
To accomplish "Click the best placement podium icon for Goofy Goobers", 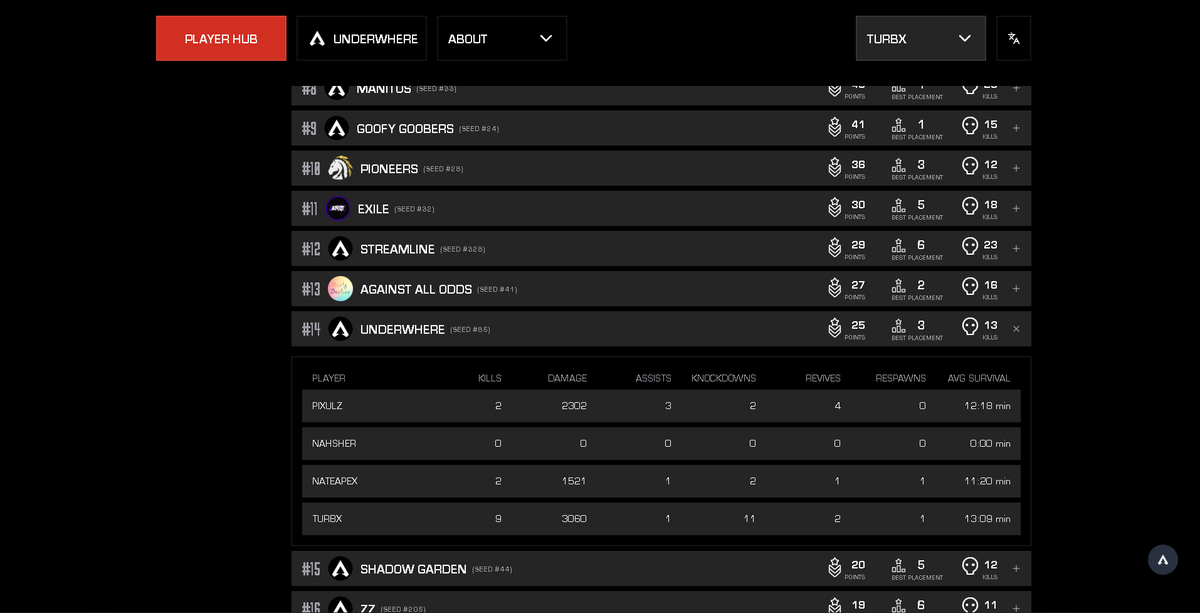I will [x=898, y=125].
